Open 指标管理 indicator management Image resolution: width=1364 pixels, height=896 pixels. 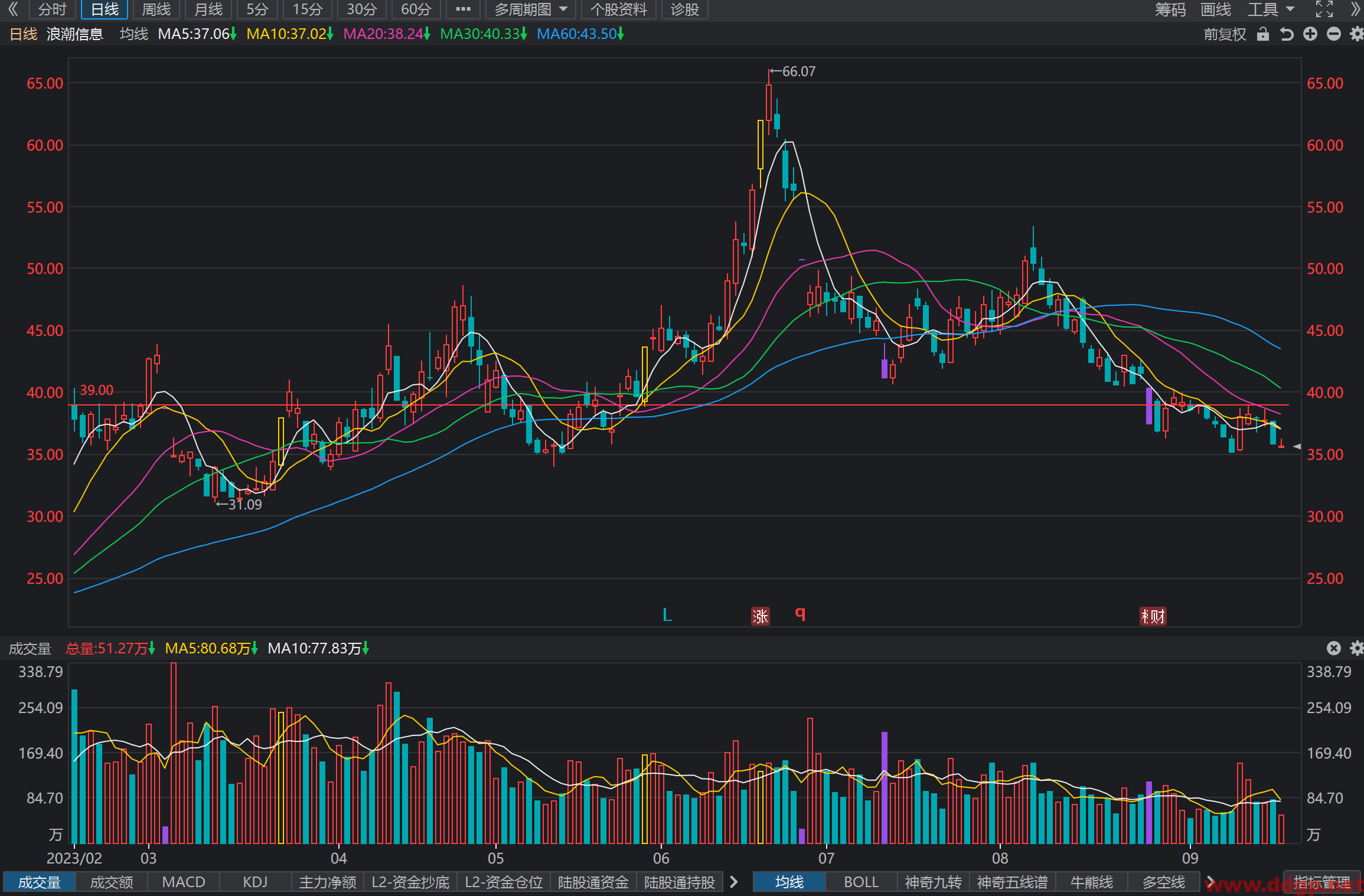click(1322, 882)
